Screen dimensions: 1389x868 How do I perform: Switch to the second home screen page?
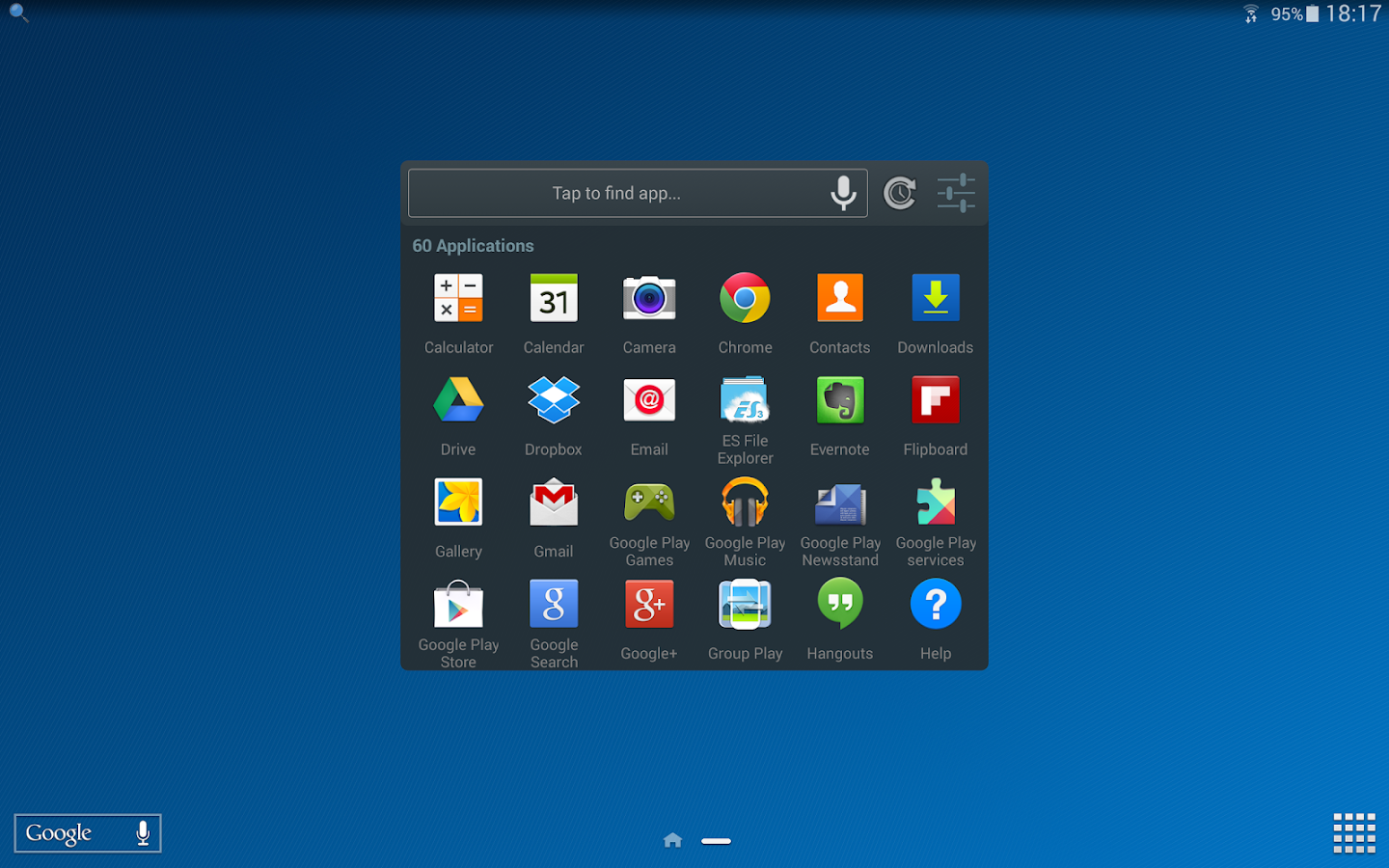coord(716,841)
